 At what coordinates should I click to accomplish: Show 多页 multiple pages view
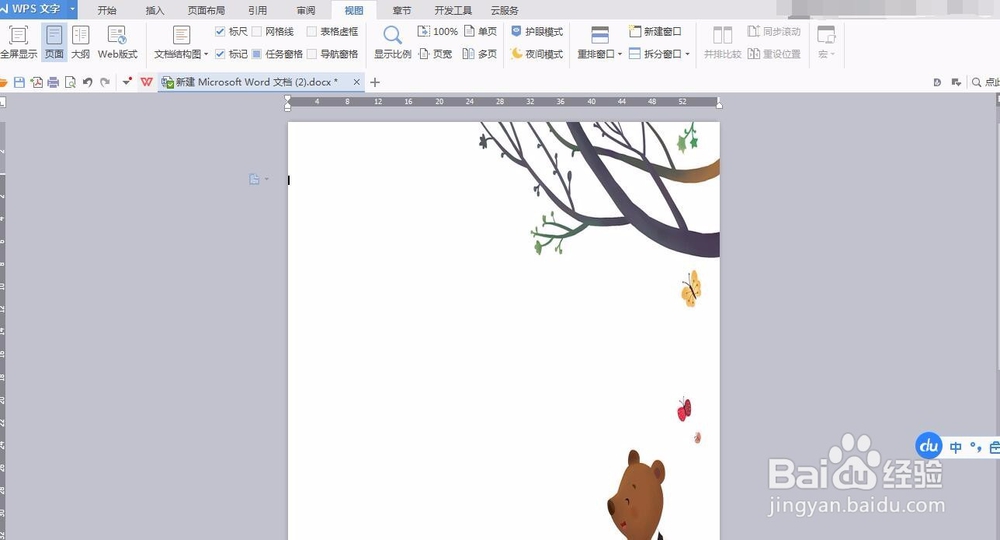(x=480, y=54)
